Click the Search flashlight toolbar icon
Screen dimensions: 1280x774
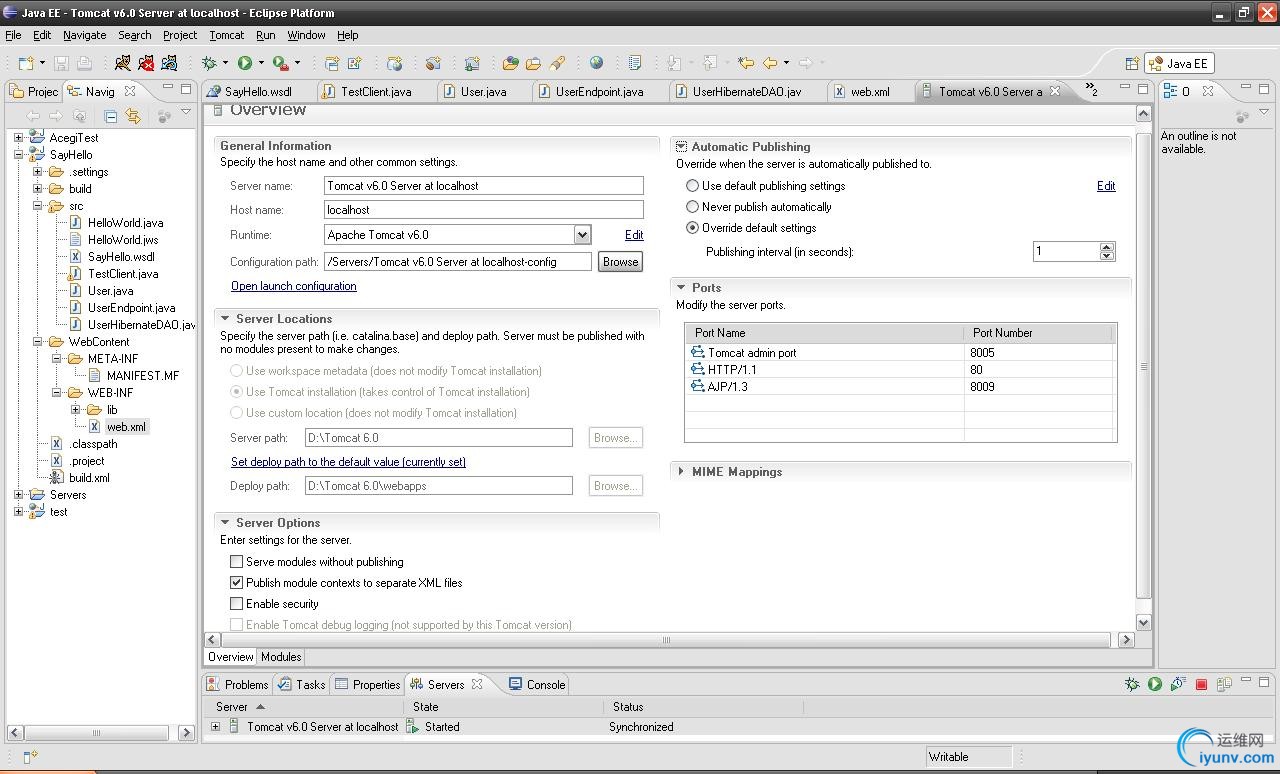[558, 63]
